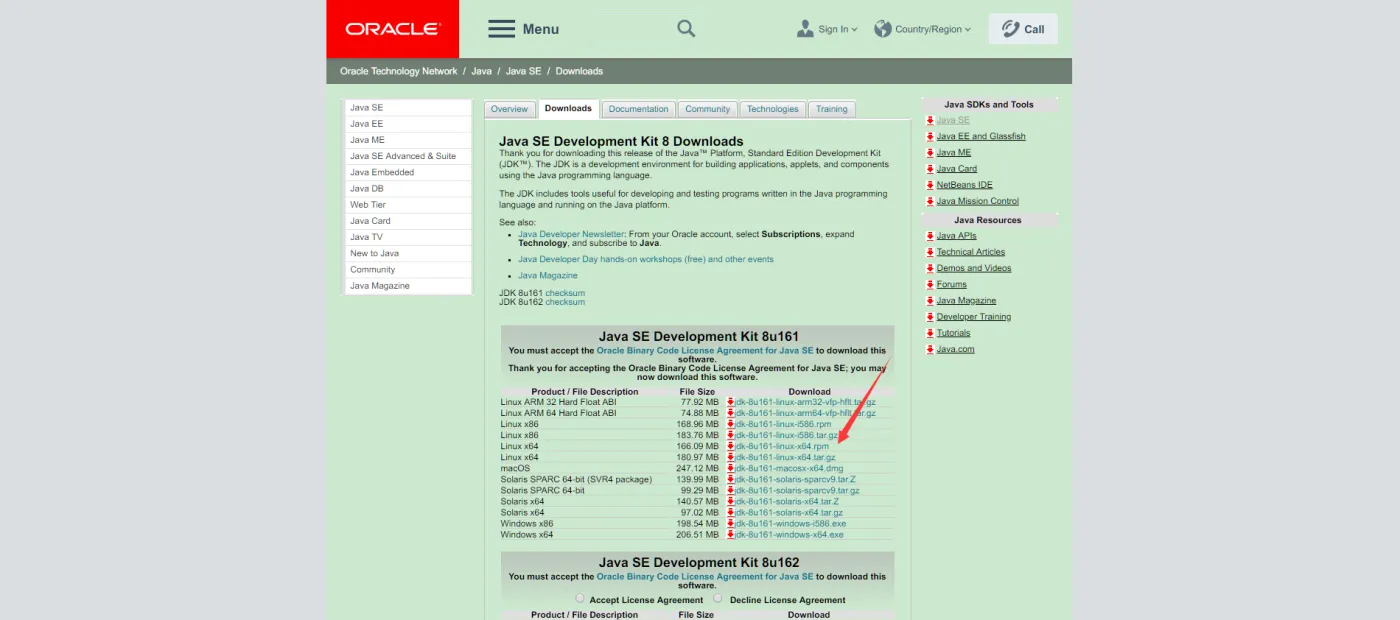Click red arrow icon beside Java ME in SDKs

[x=930, y=153]
